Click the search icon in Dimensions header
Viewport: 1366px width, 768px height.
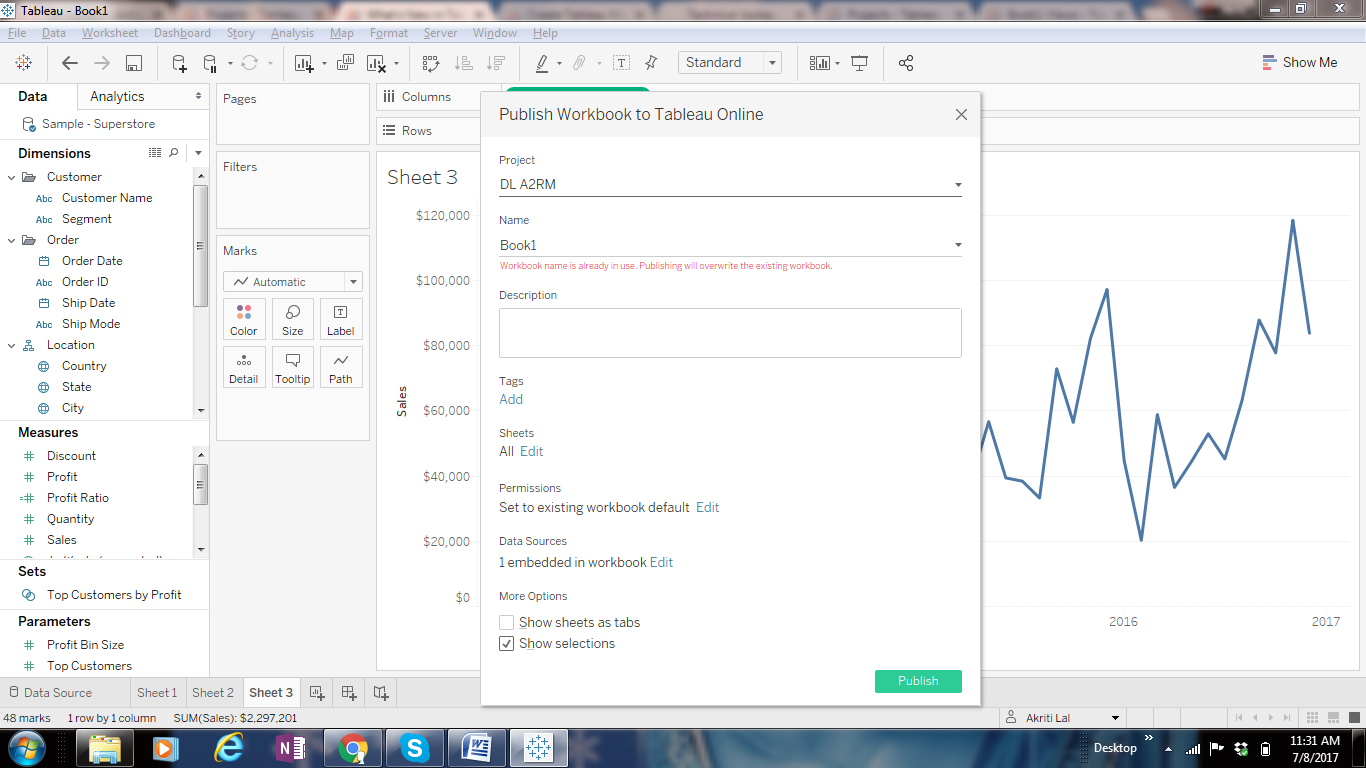tap(174, 153)
